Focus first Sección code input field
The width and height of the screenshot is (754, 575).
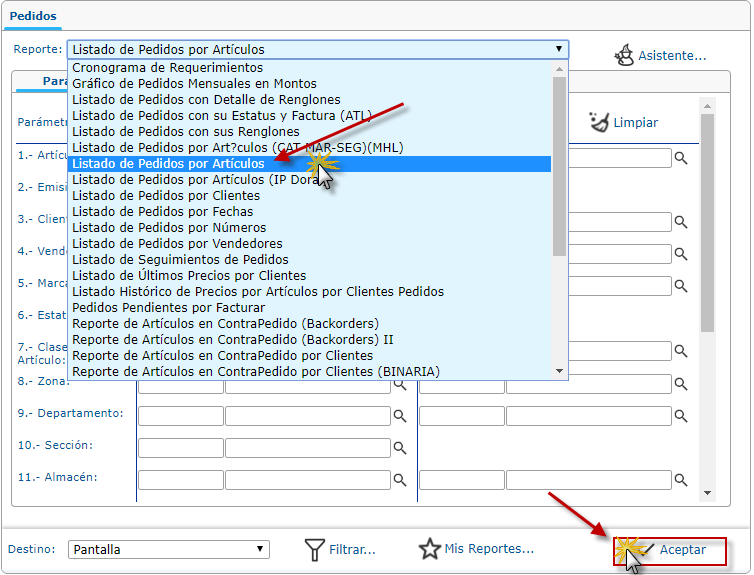coord(181,448)
